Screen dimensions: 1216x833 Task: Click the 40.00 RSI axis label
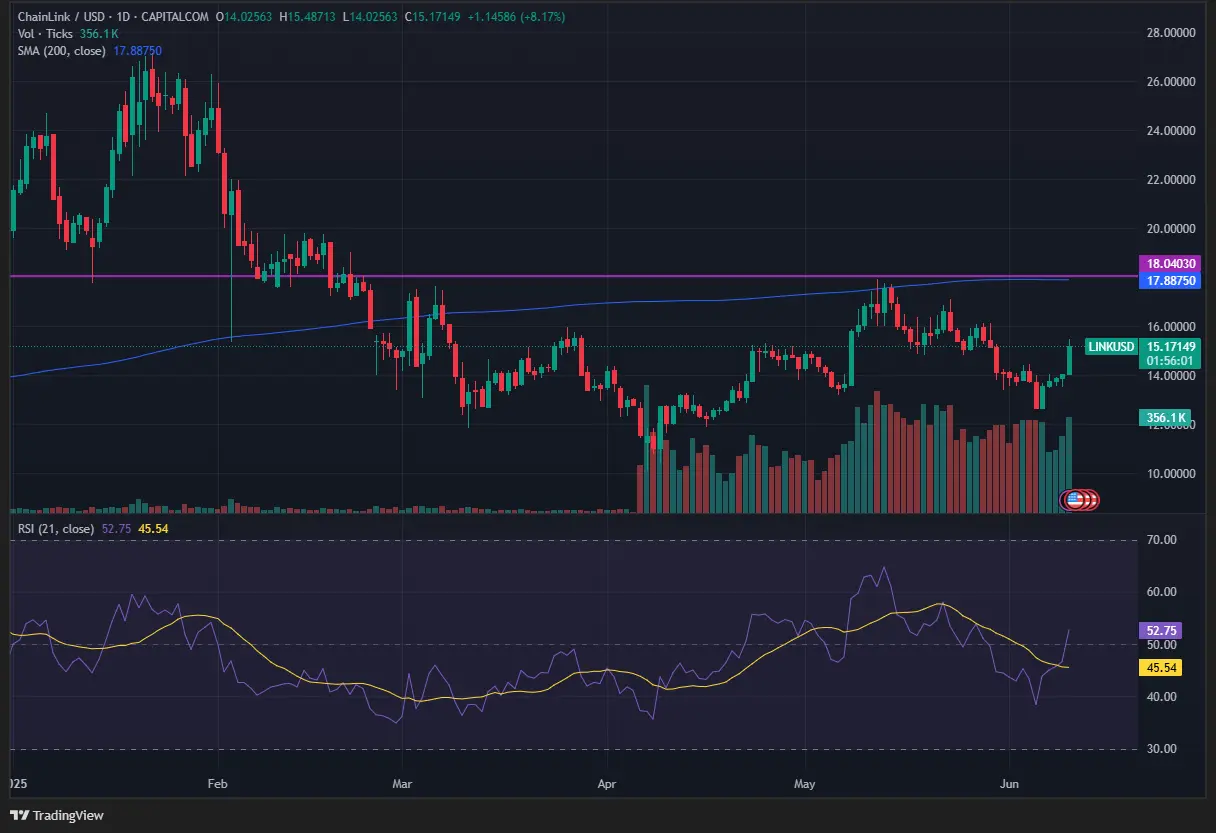point(1160,696)
